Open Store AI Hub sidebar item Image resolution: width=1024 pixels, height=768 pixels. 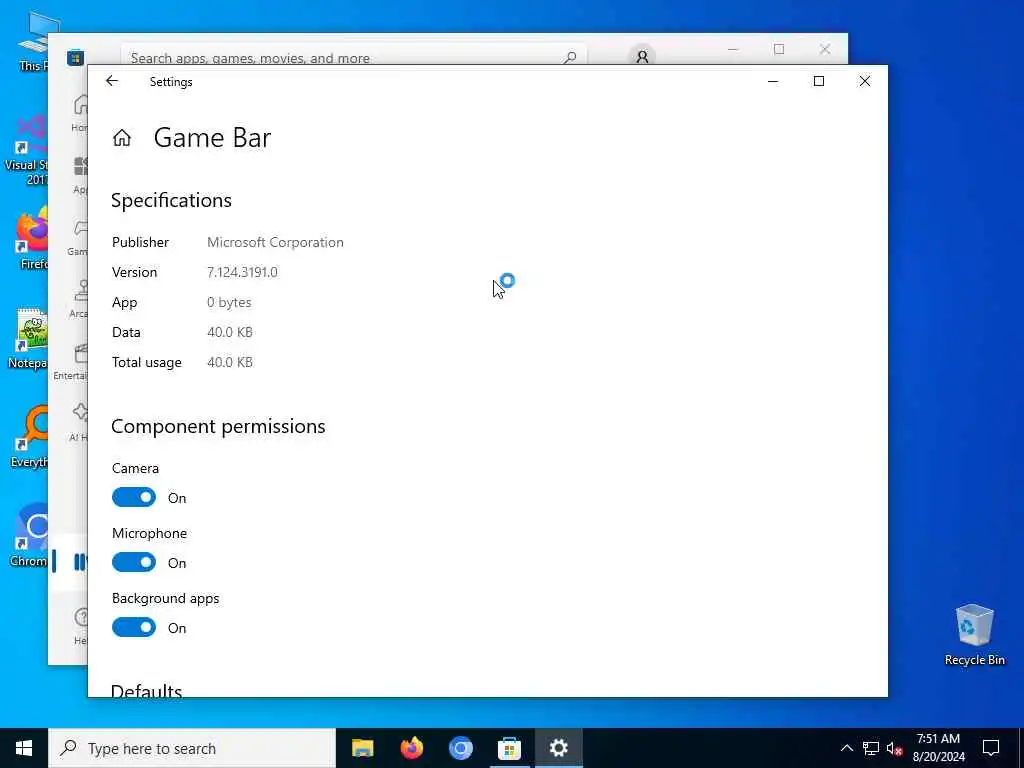click(x=78, y=423)
